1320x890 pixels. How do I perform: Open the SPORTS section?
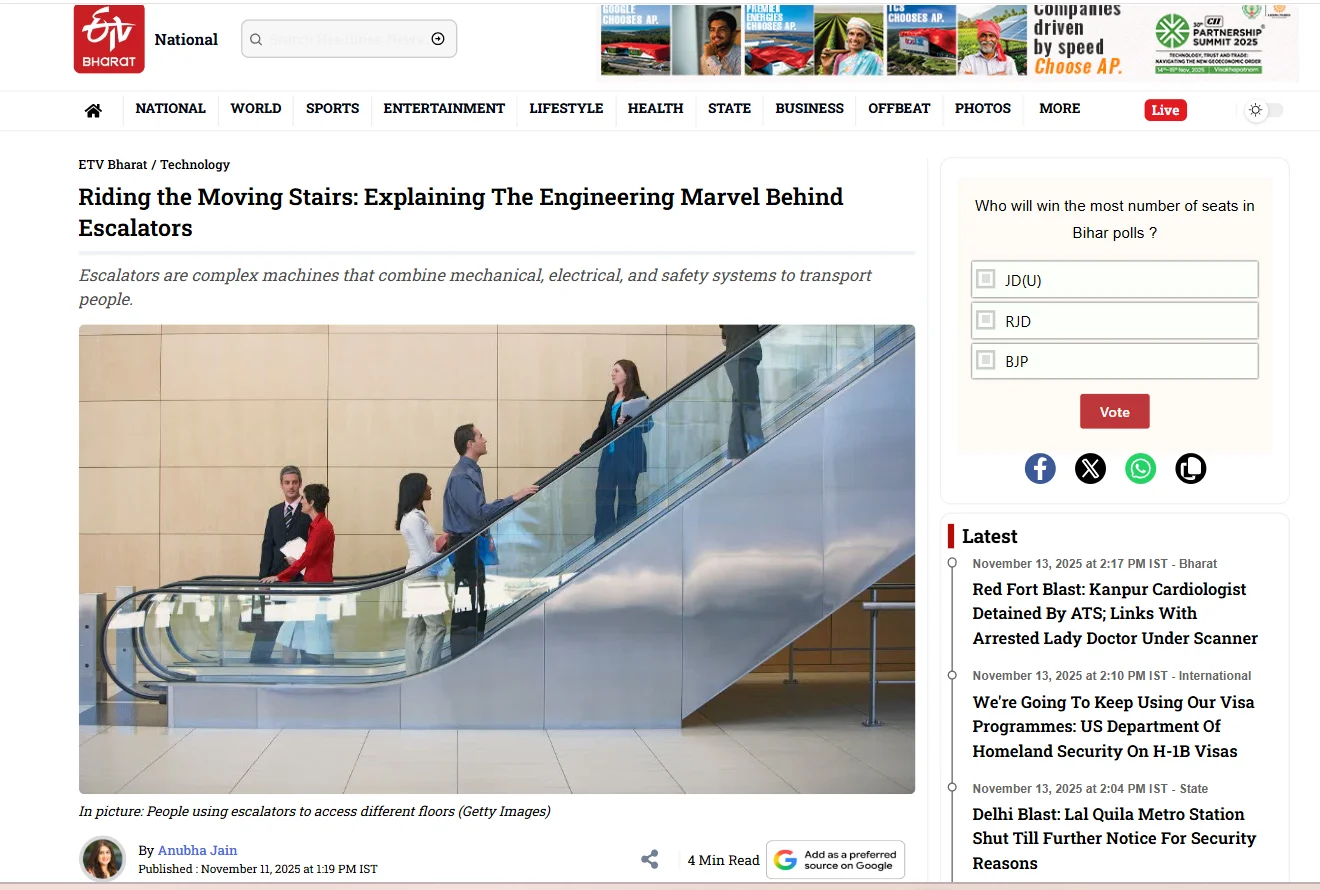point(332,109)
